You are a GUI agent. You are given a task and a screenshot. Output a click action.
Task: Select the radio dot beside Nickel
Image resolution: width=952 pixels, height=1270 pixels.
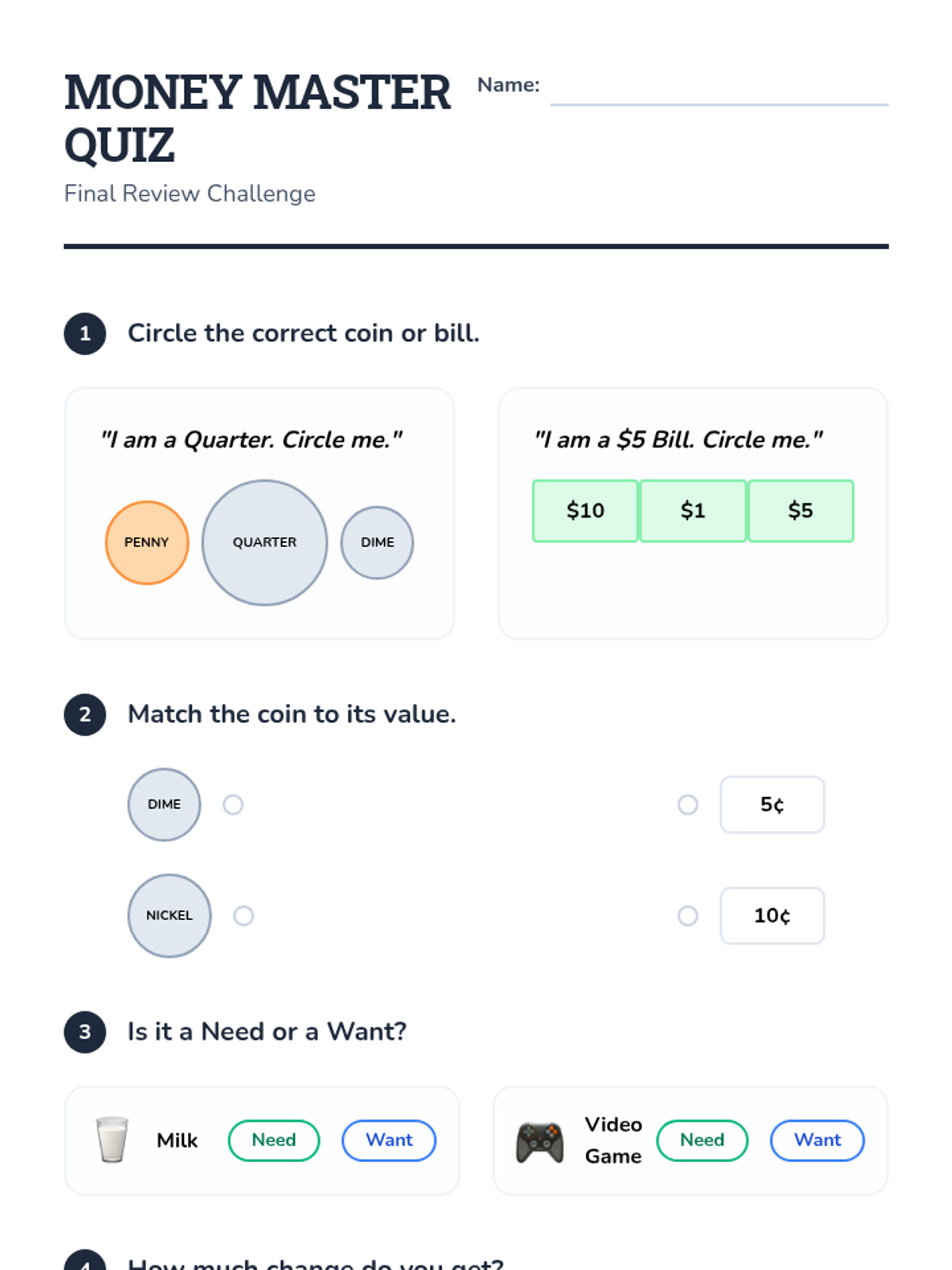point(244,916)
